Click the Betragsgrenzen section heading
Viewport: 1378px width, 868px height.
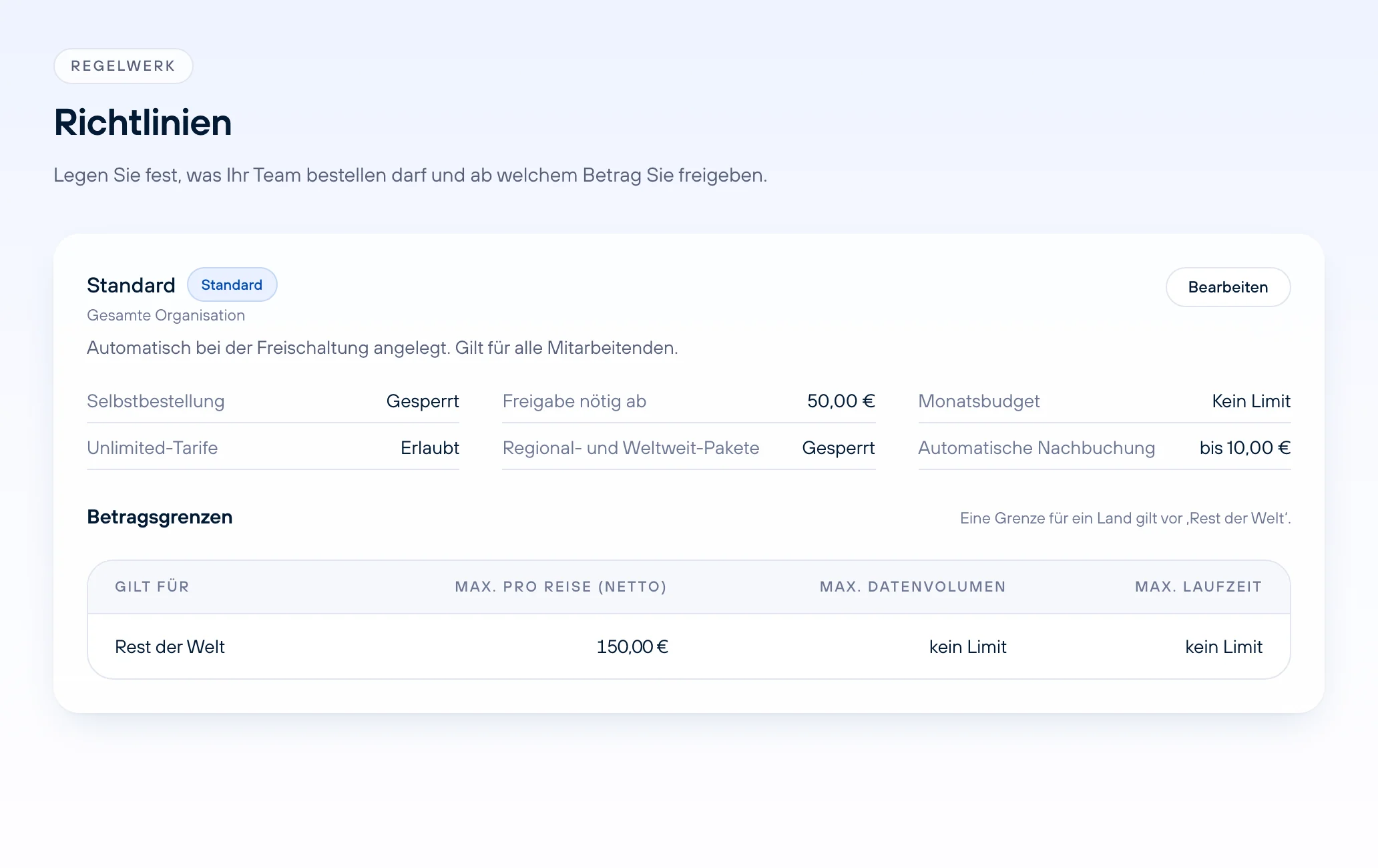click(160, 517)
